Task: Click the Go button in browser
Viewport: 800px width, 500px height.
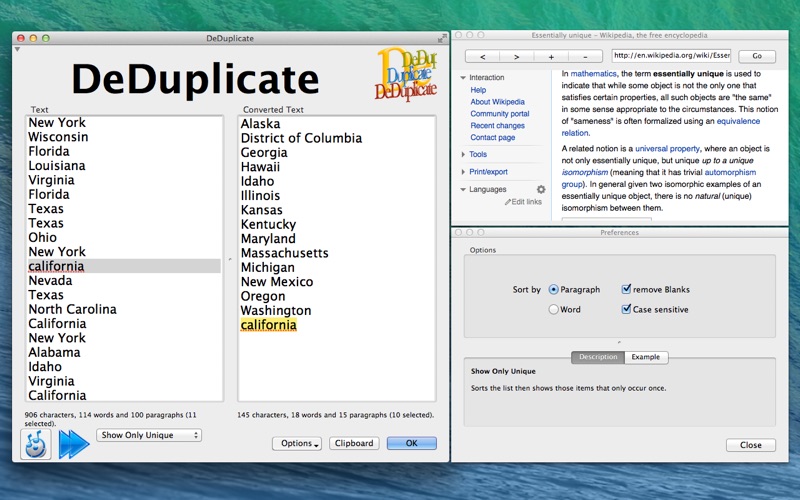Action: (x=757, y=56)
